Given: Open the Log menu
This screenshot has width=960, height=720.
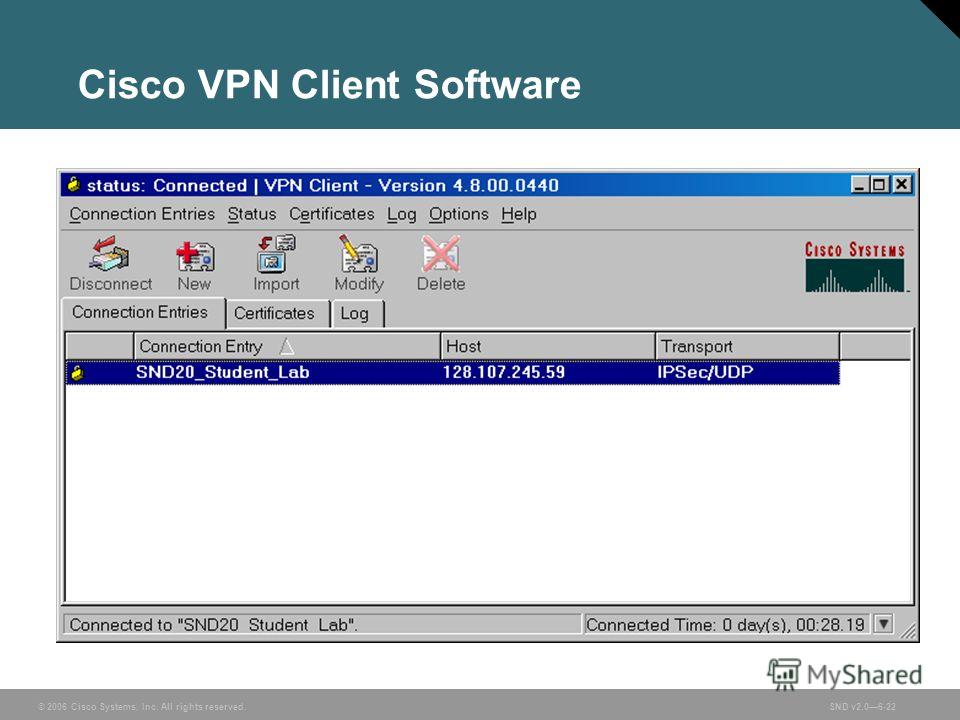Looking at the screenshot, I should coord(401,214).
